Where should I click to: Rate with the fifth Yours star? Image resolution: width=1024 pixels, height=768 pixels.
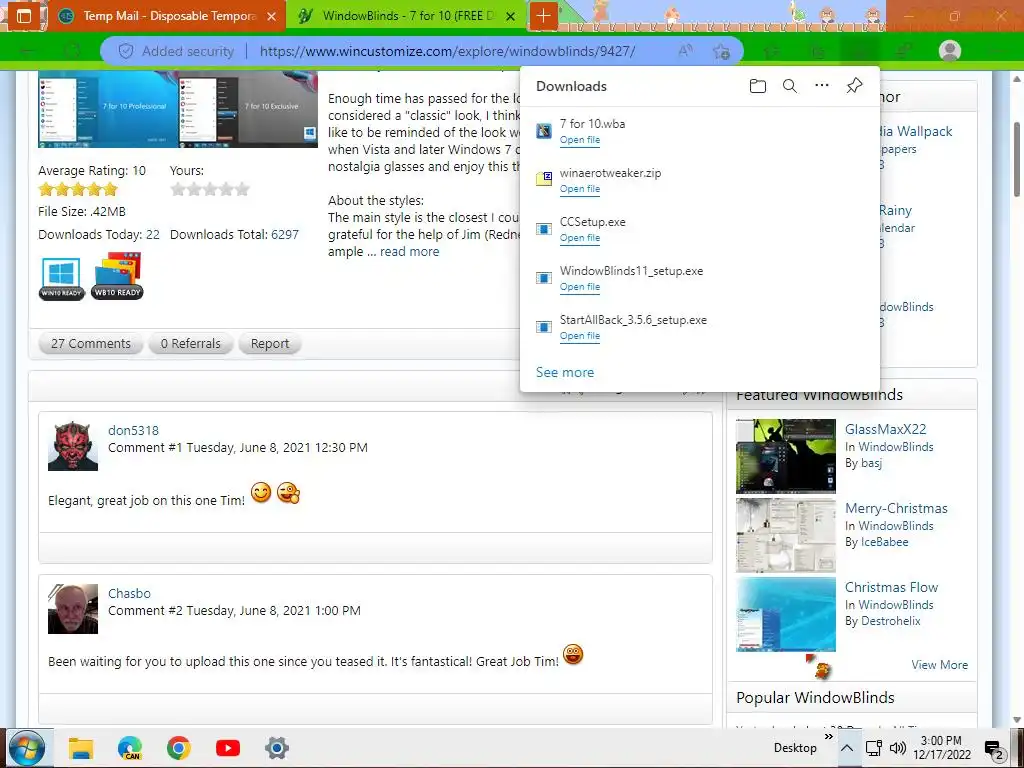[242, 189]
